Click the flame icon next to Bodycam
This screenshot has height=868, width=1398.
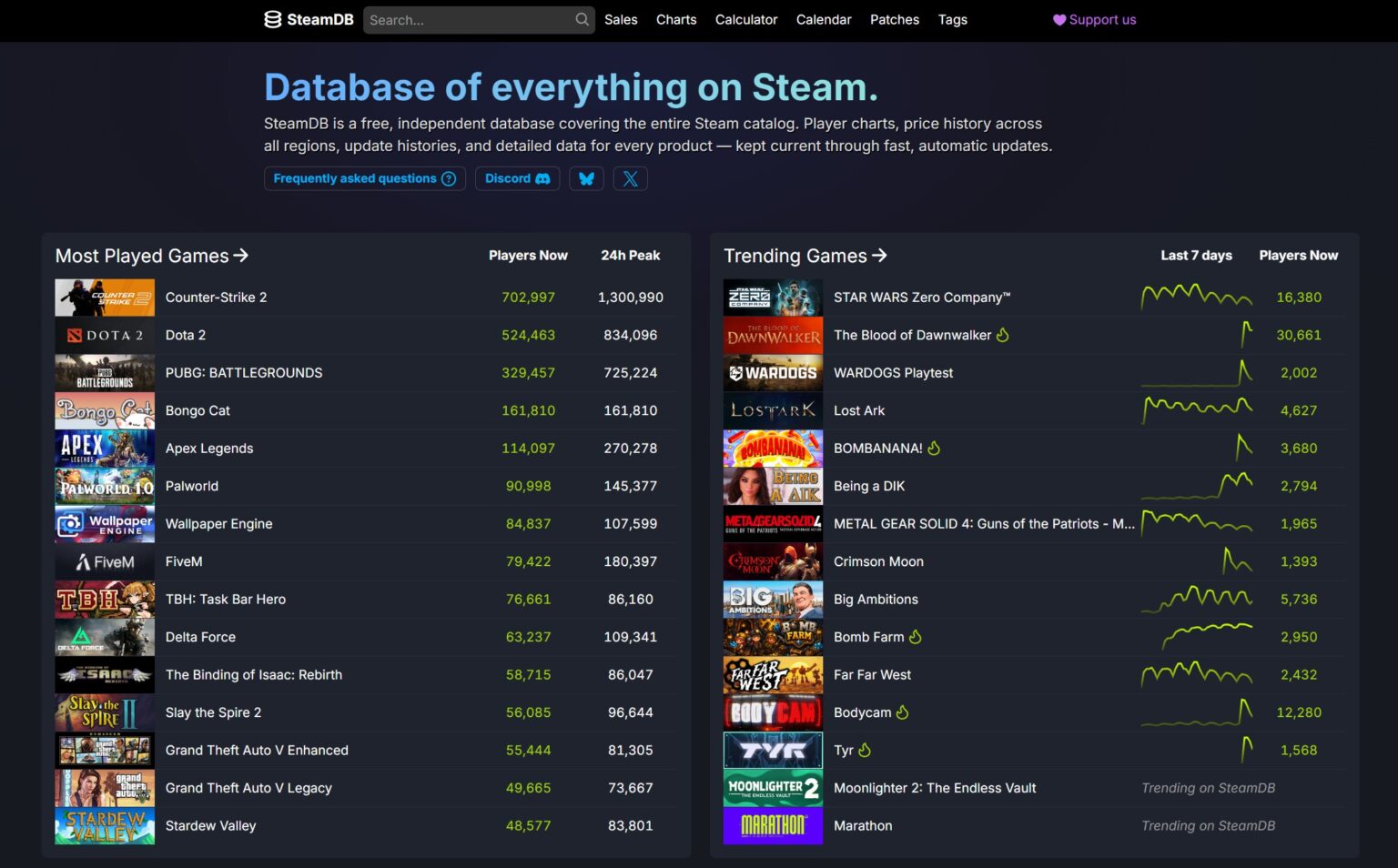click(x=903, y=712)
